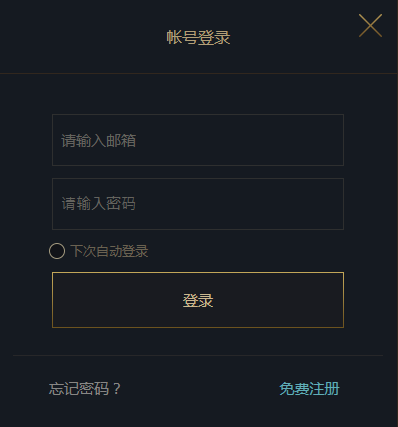Dismiss the dialog with the cross icon
The image size is (398, 427).
tap(370, 26)
